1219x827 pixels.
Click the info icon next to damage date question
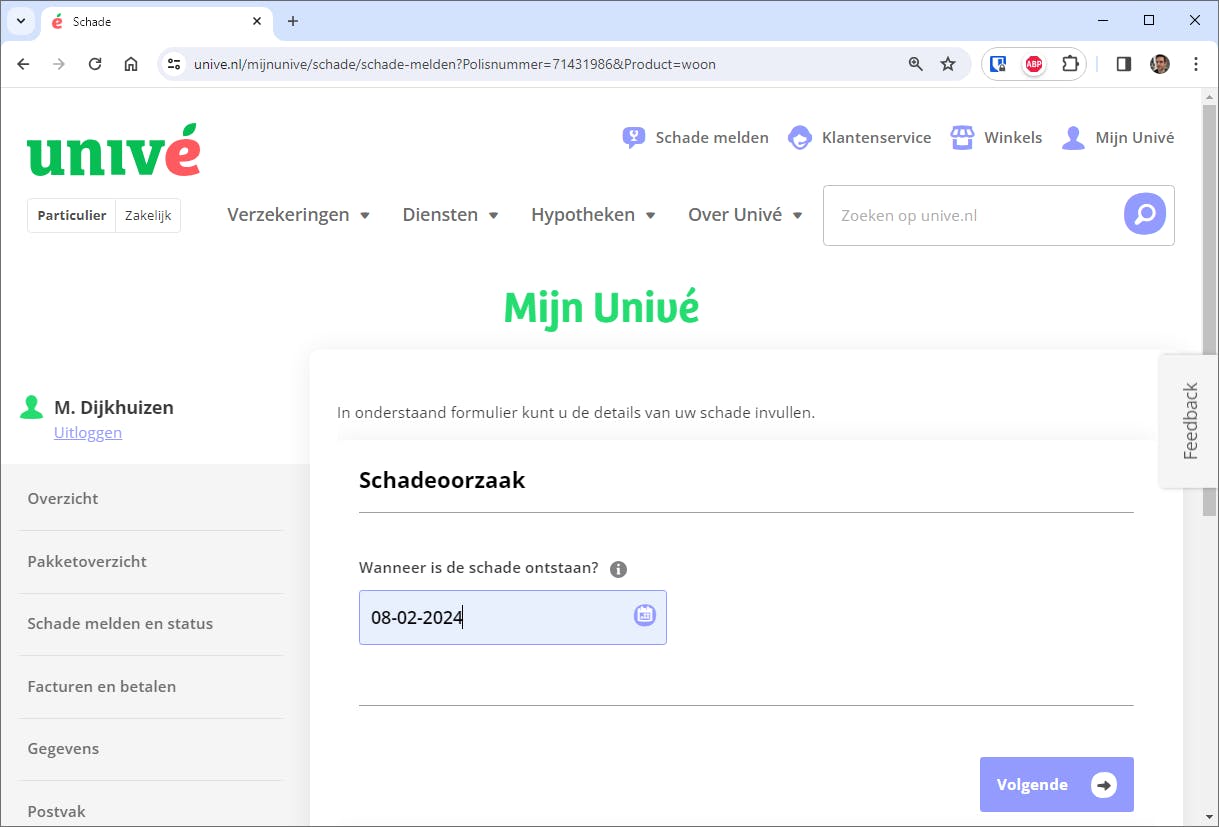618,569
